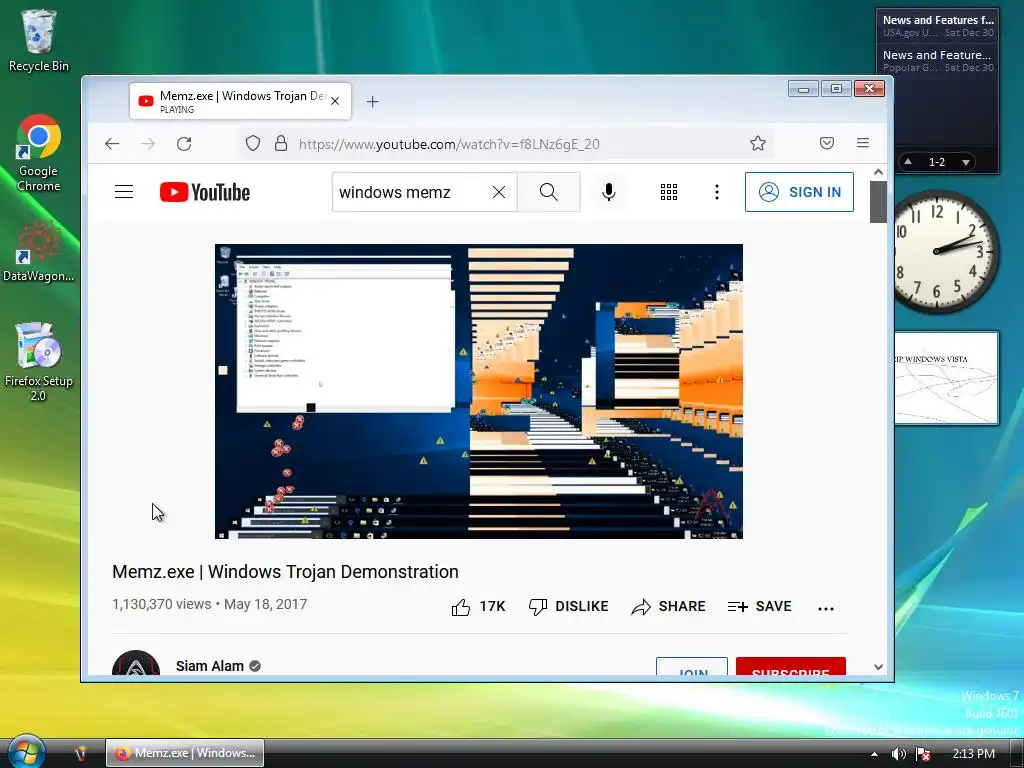This screenshot has width=1024, height=768.
Task: Clear the search text with the X icon
Action: click(499, 192)
